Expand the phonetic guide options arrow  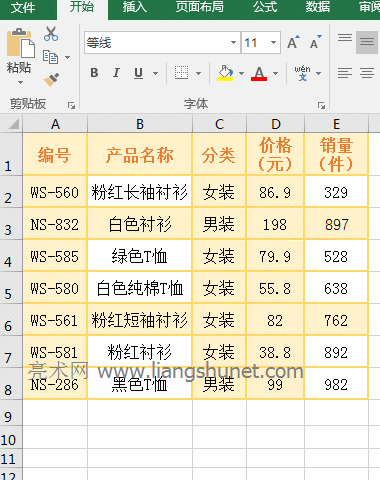point(318,73)
